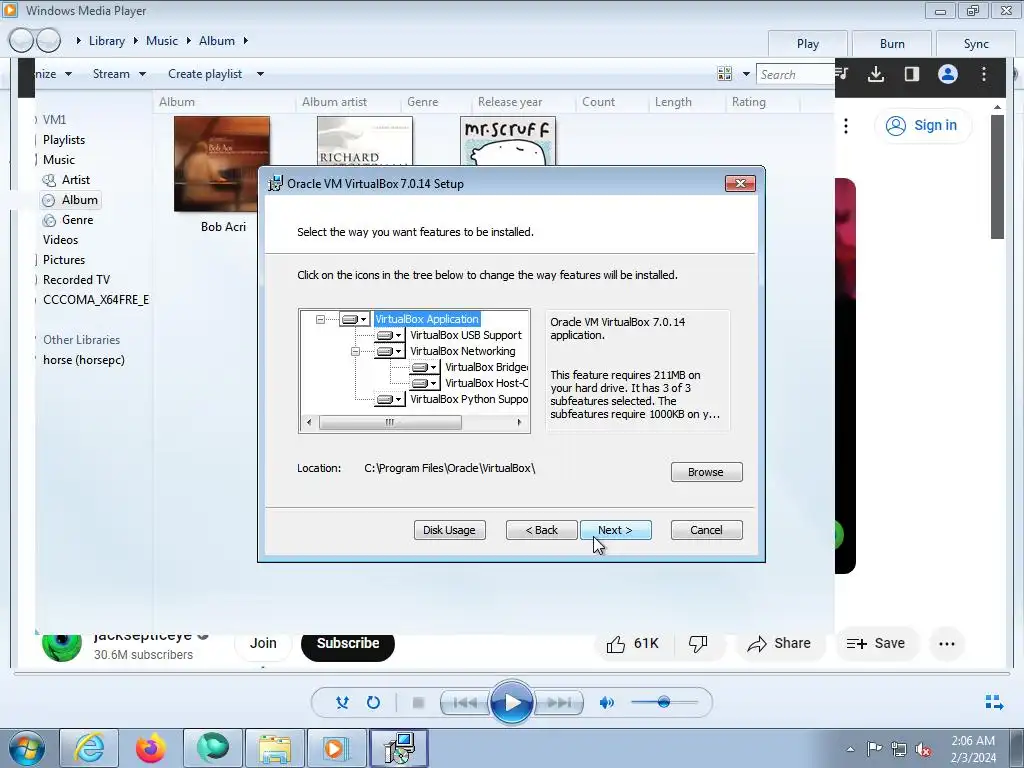This screenshot has height=768, width=1024.
Task: Open VirtualBox Networking feature dropdown
Action: tap(390, 351)
